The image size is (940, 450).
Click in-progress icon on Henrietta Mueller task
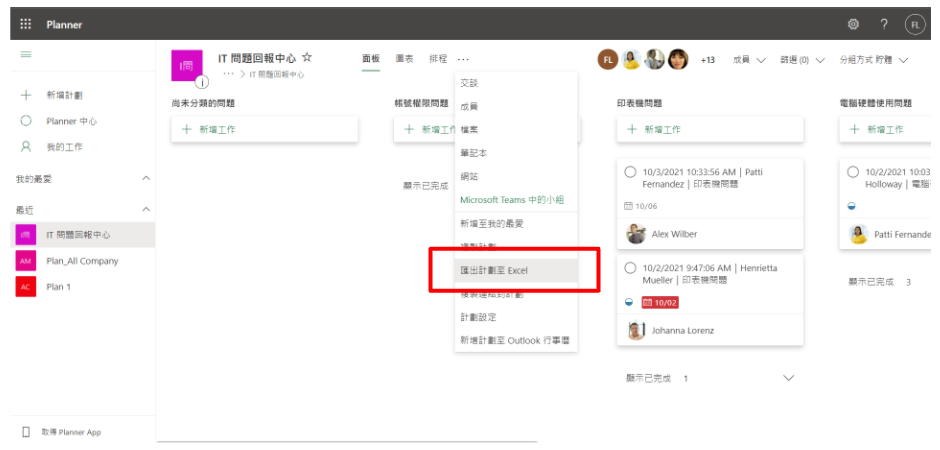629,303
